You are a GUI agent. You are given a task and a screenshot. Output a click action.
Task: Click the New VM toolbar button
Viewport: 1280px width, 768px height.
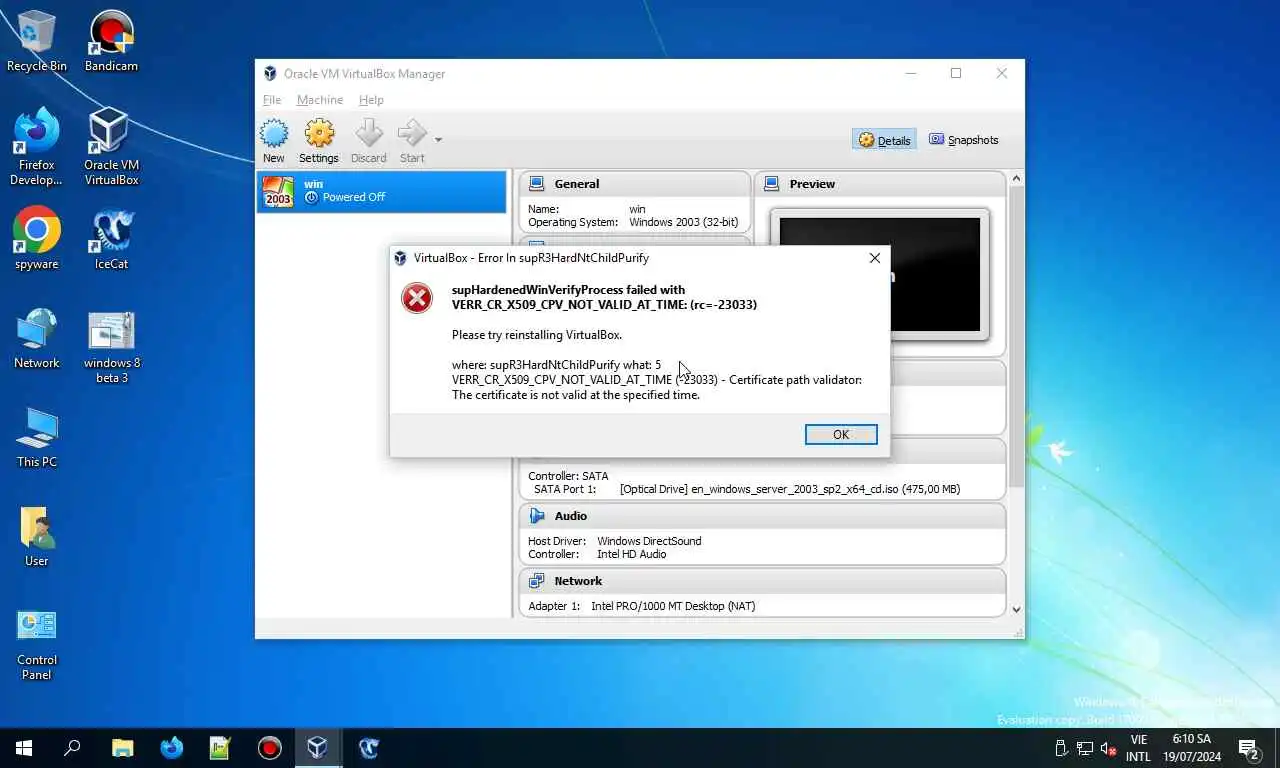coord(274,141)
